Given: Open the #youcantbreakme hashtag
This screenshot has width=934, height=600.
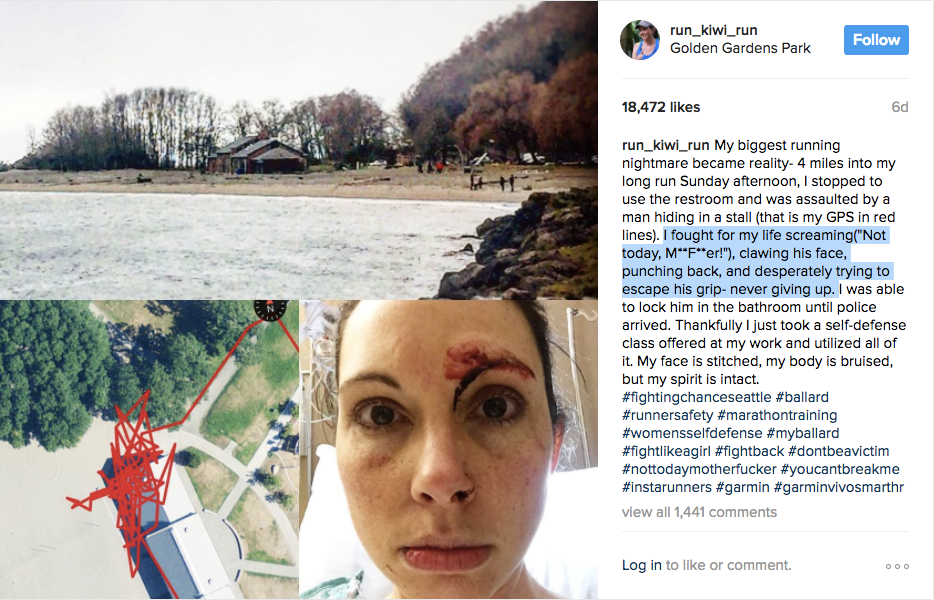Looking at the screenshot, I should 840,469.
